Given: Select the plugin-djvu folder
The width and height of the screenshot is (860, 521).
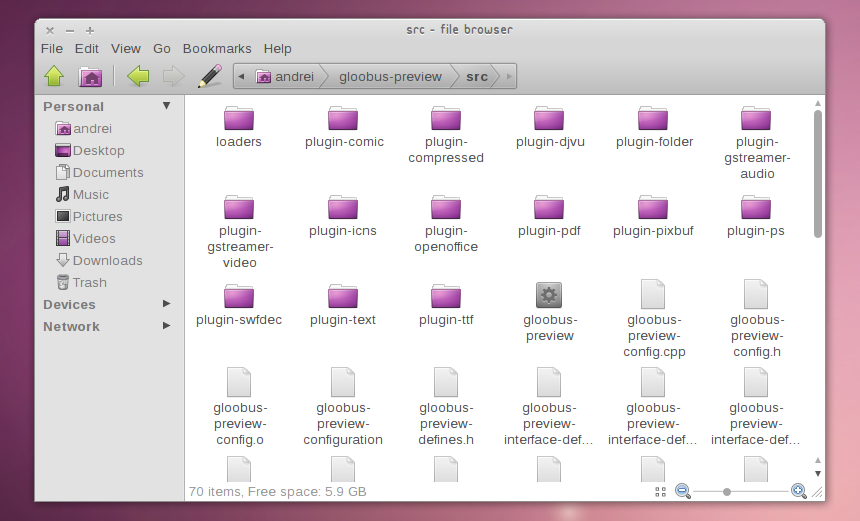Looking at the screenshot, I should [550, 128].
